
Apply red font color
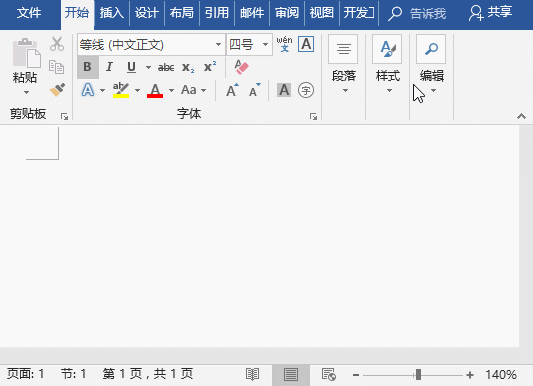(155, 90)
